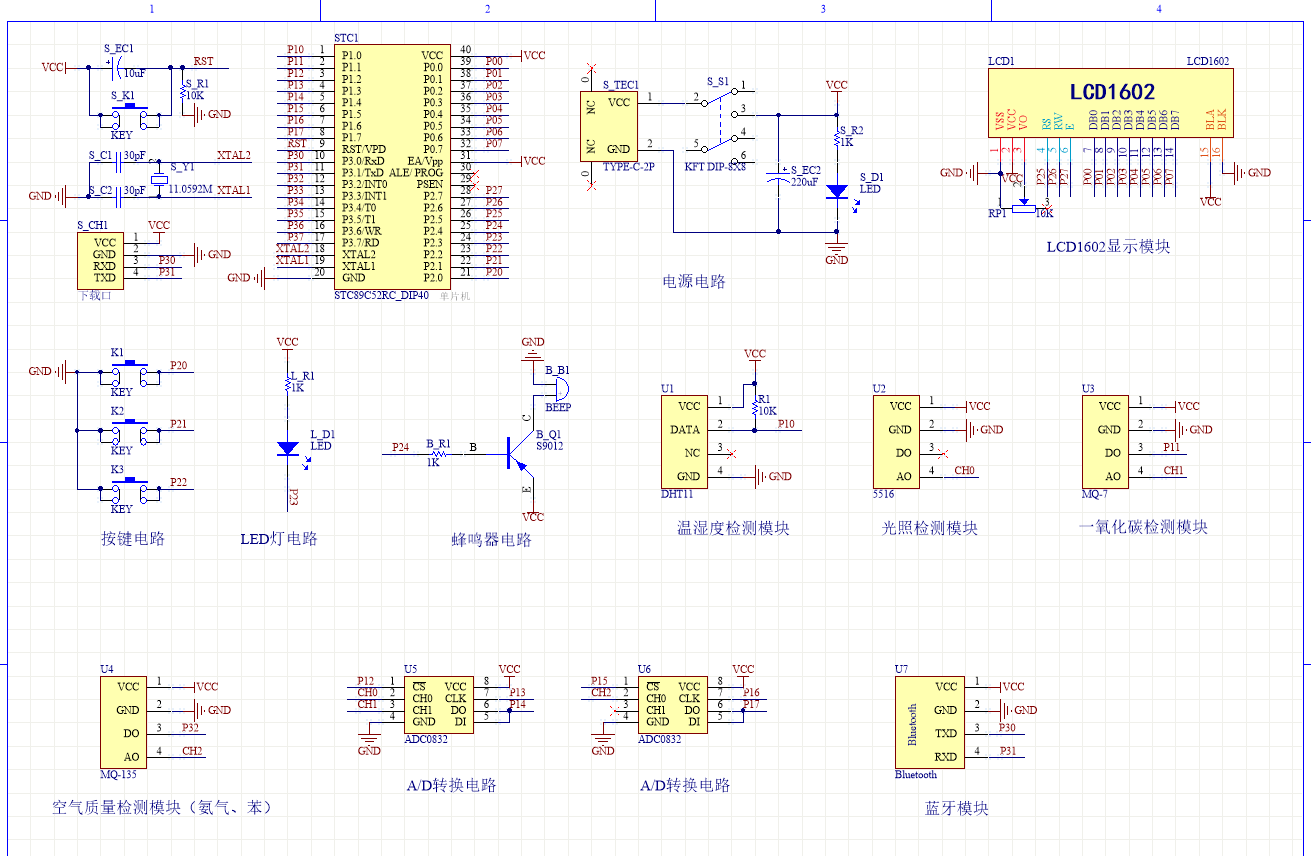
Task: Select the DHT11 sensor block U1
Action: pyautogui.click(x=685, y=441)
